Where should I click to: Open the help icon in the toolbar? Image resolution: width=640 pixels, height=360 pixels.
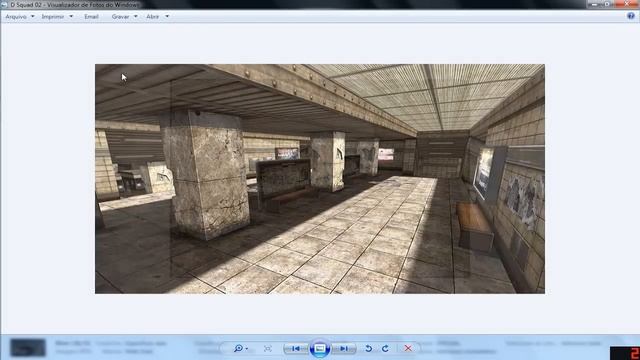631,16
